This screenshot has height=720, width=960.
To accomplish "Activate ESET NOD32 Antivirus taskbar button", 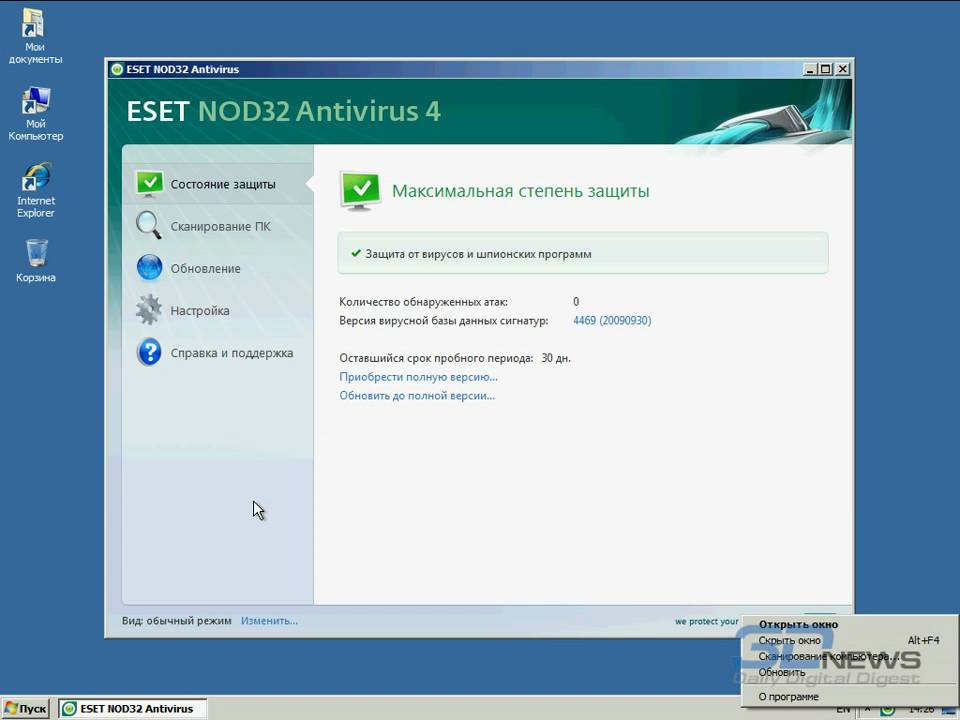I will pyautogui.click(x=133, y=708).
